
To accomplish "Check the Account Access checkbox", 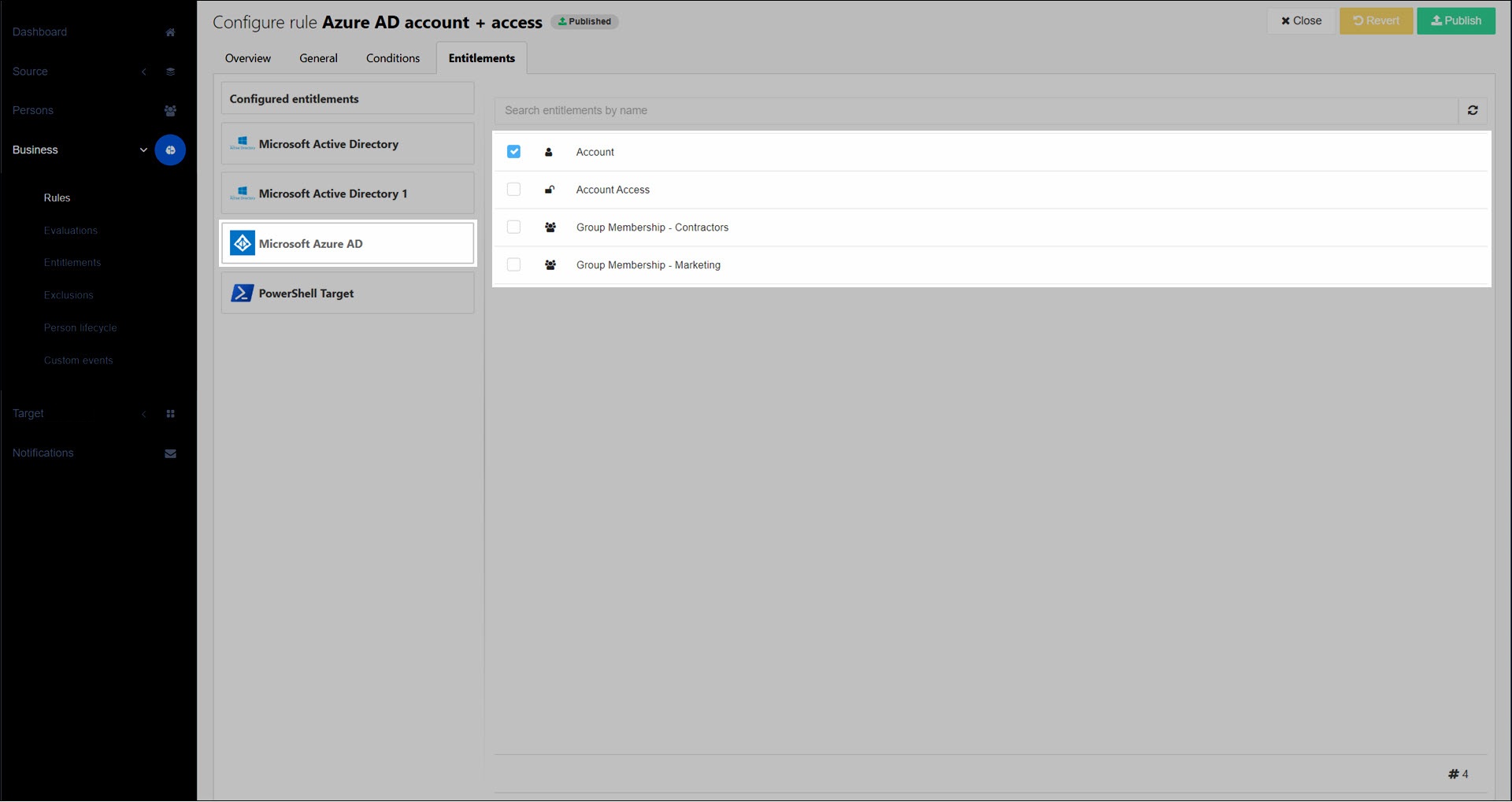I will tap(513, 189).
